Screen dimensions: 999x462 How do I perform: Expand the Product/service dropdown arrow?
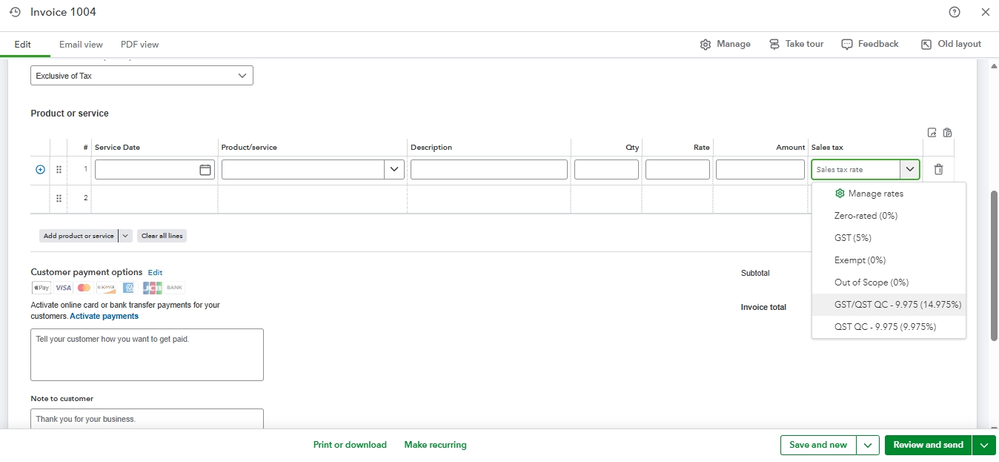pos(394,170)
